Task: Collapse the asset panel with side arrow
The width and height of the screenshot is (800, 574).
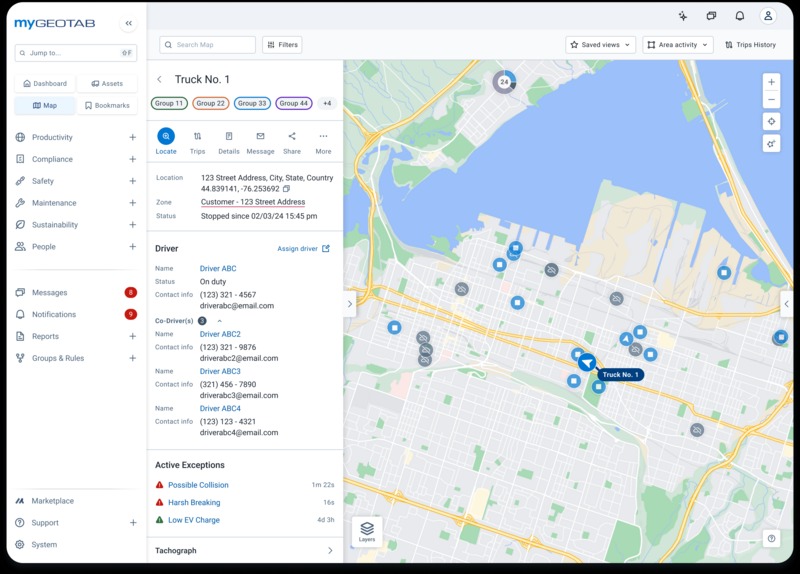Action: [x=349, y=304]
